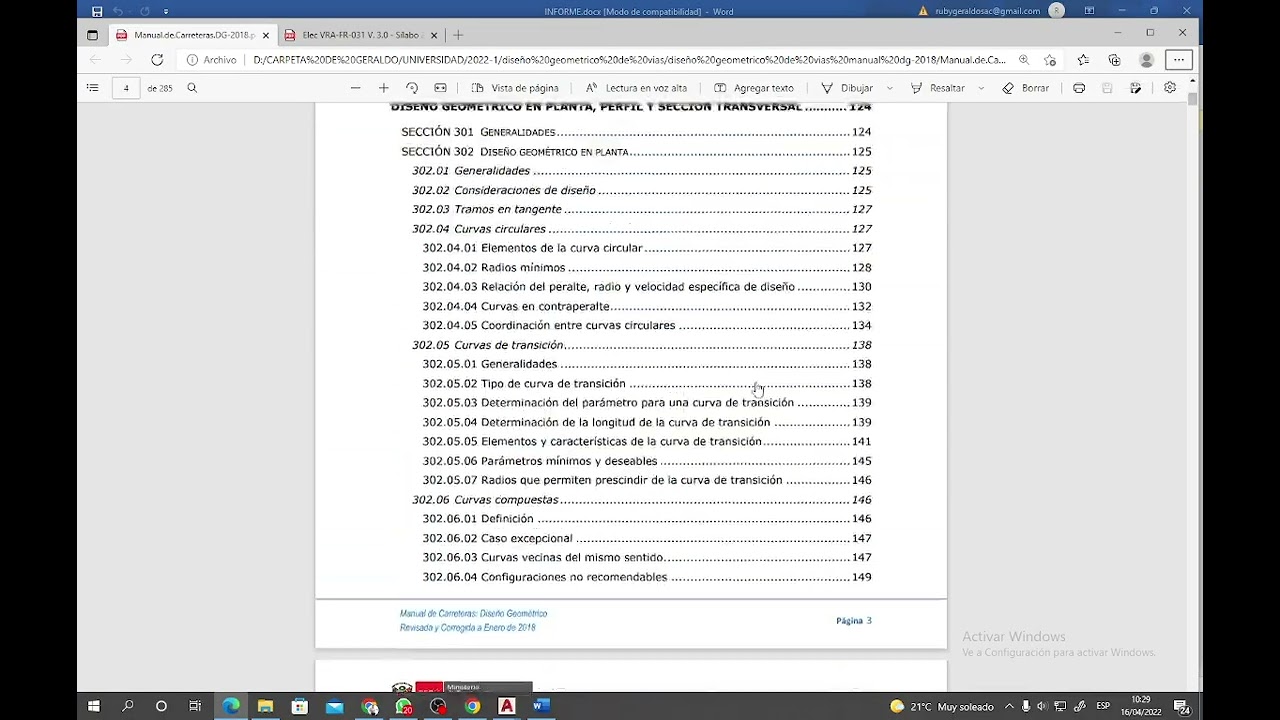Select the Agregar texto tool
Viewport: 1280px width, 720px height.
pos(754,88)
